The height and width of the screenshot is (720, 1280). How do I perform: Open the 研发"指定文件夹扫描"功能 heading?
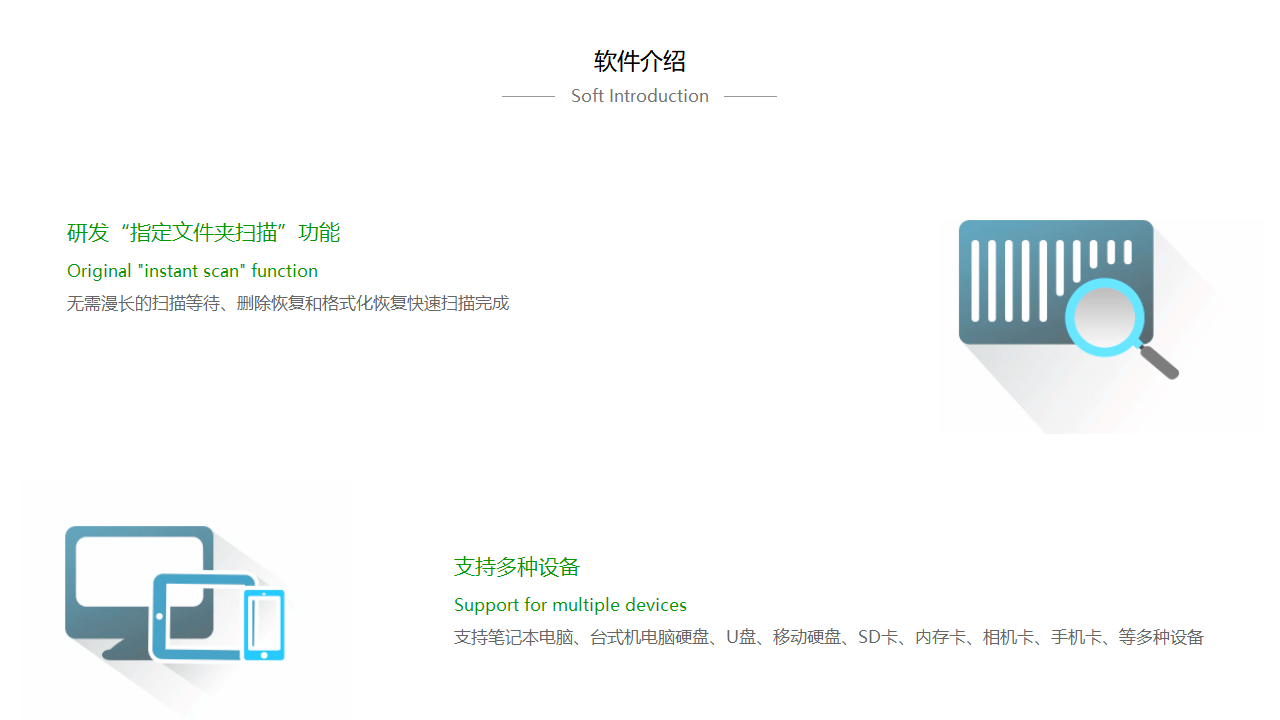point(203,233)
